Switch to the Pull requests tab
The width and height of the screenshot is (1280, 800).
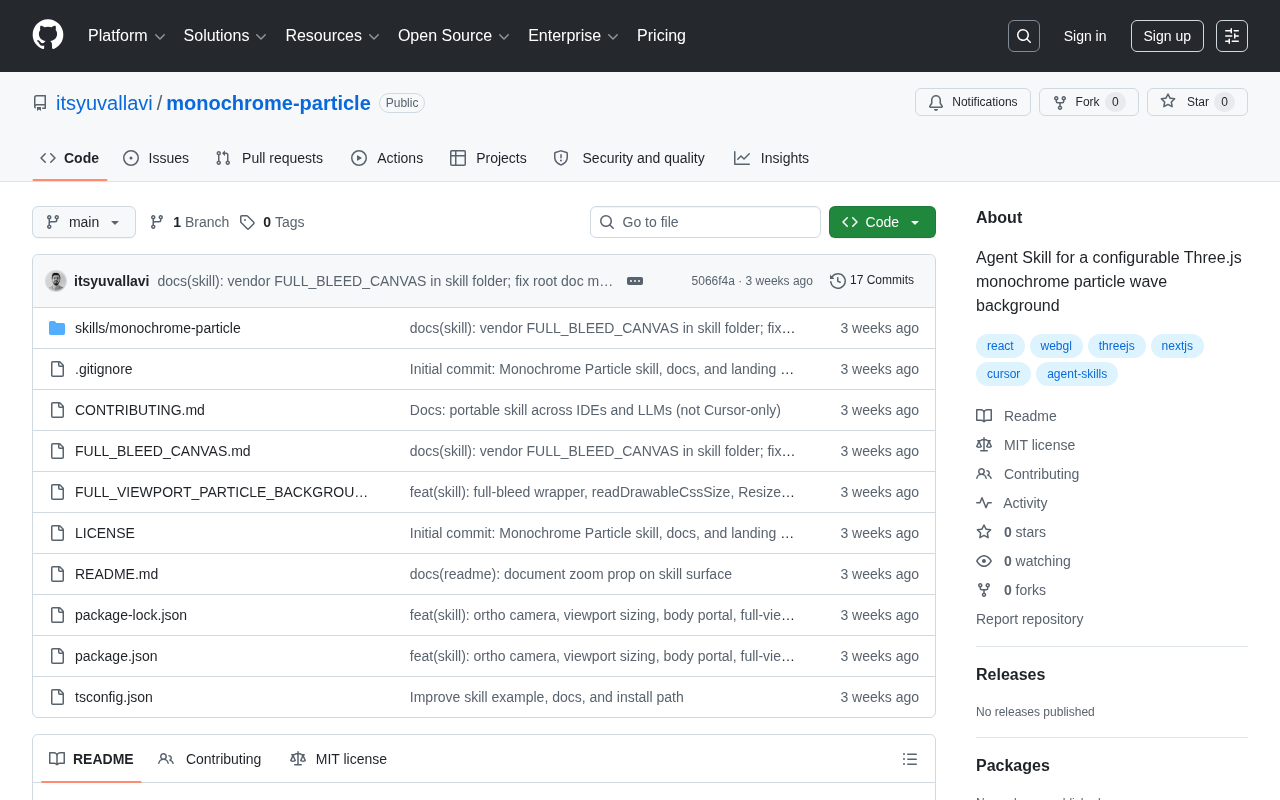pos(269,158)
